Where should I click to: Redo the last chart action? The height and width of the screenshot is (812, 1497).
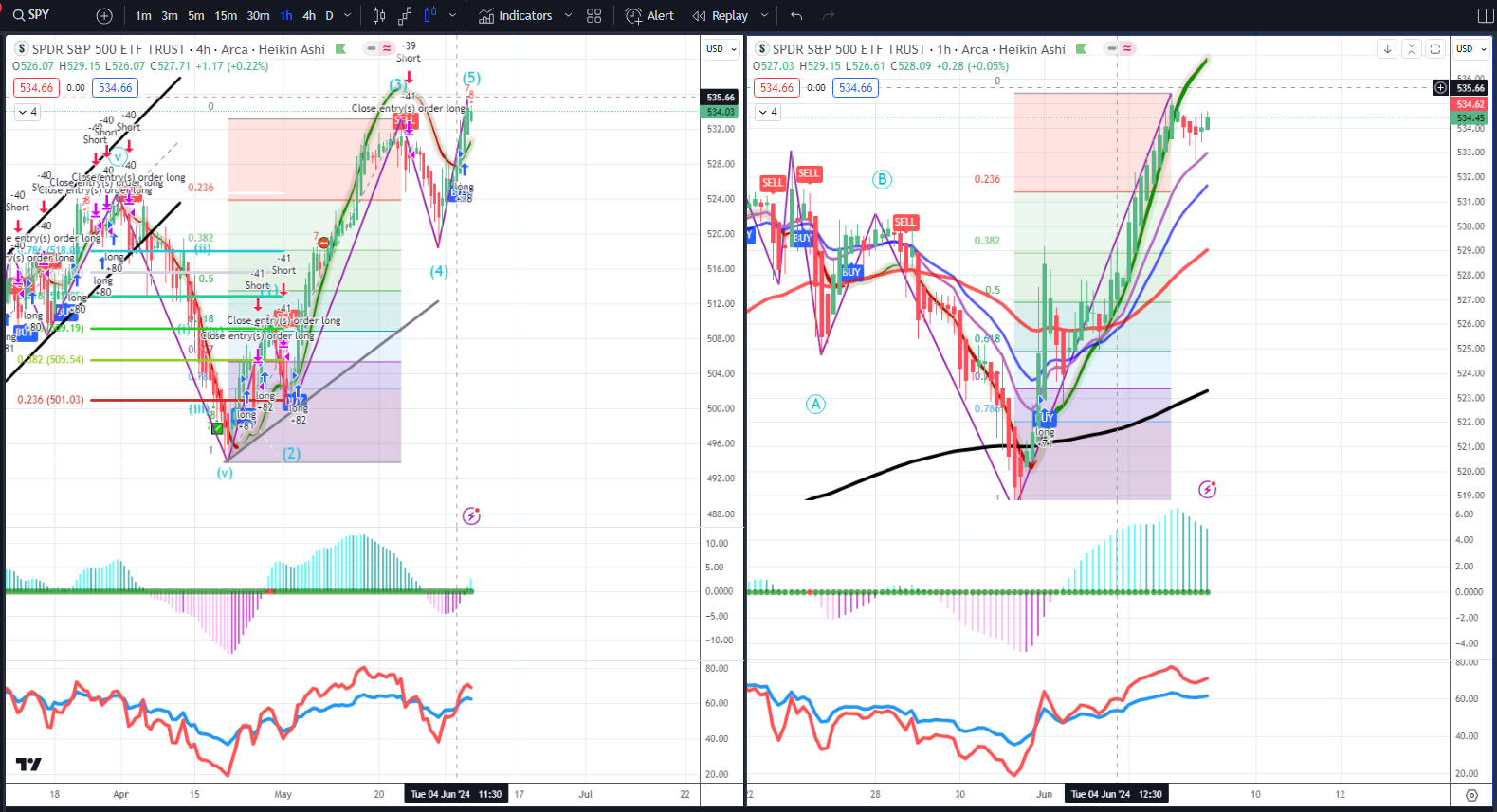pos(829,16)
